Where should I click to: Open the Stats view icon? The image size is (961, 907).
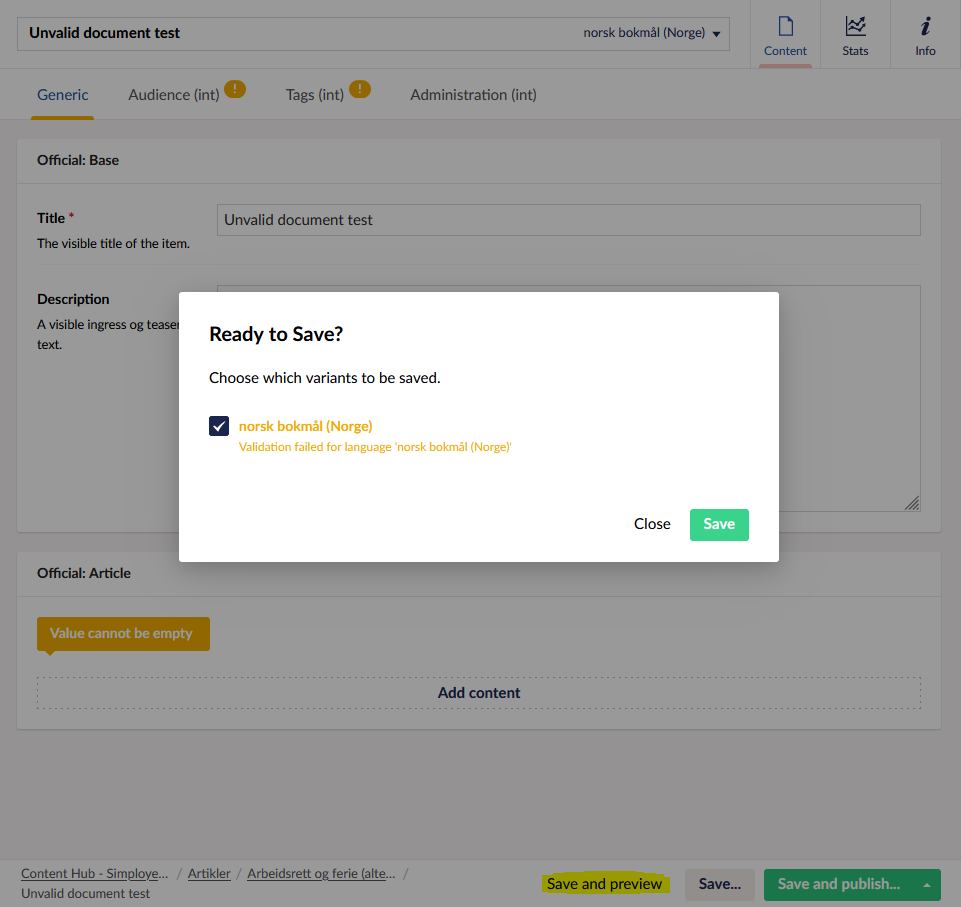pos(855,34)
